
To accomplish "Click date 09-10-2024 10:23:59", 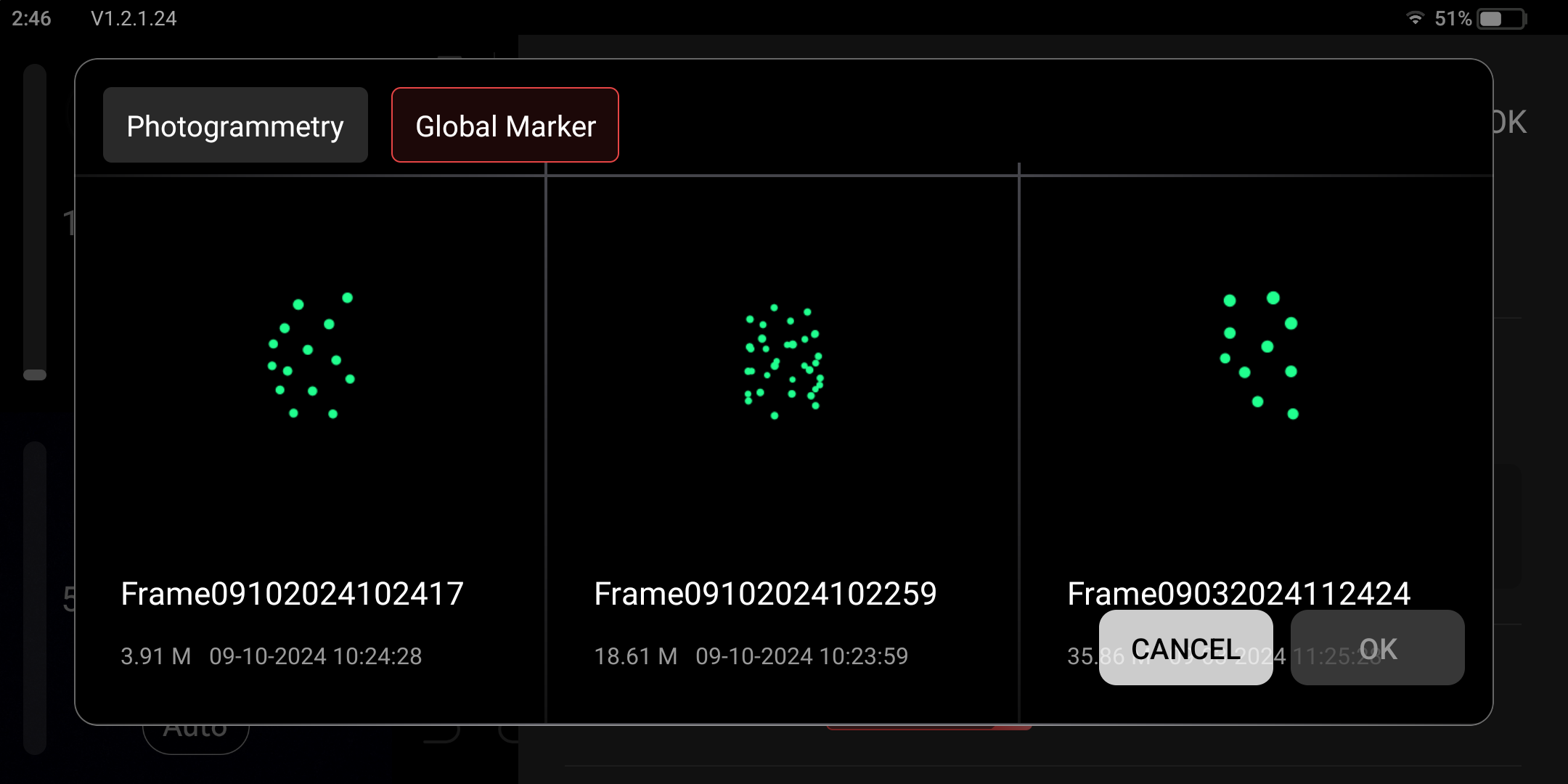I will click(802, 656).
